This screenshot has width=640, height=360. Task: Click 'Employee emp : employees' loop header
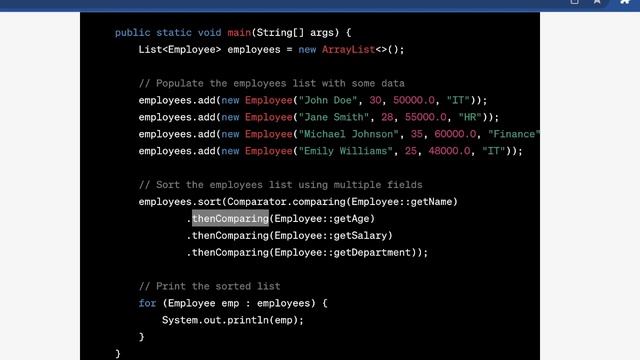pyautogui.click(x=239, y=303)
